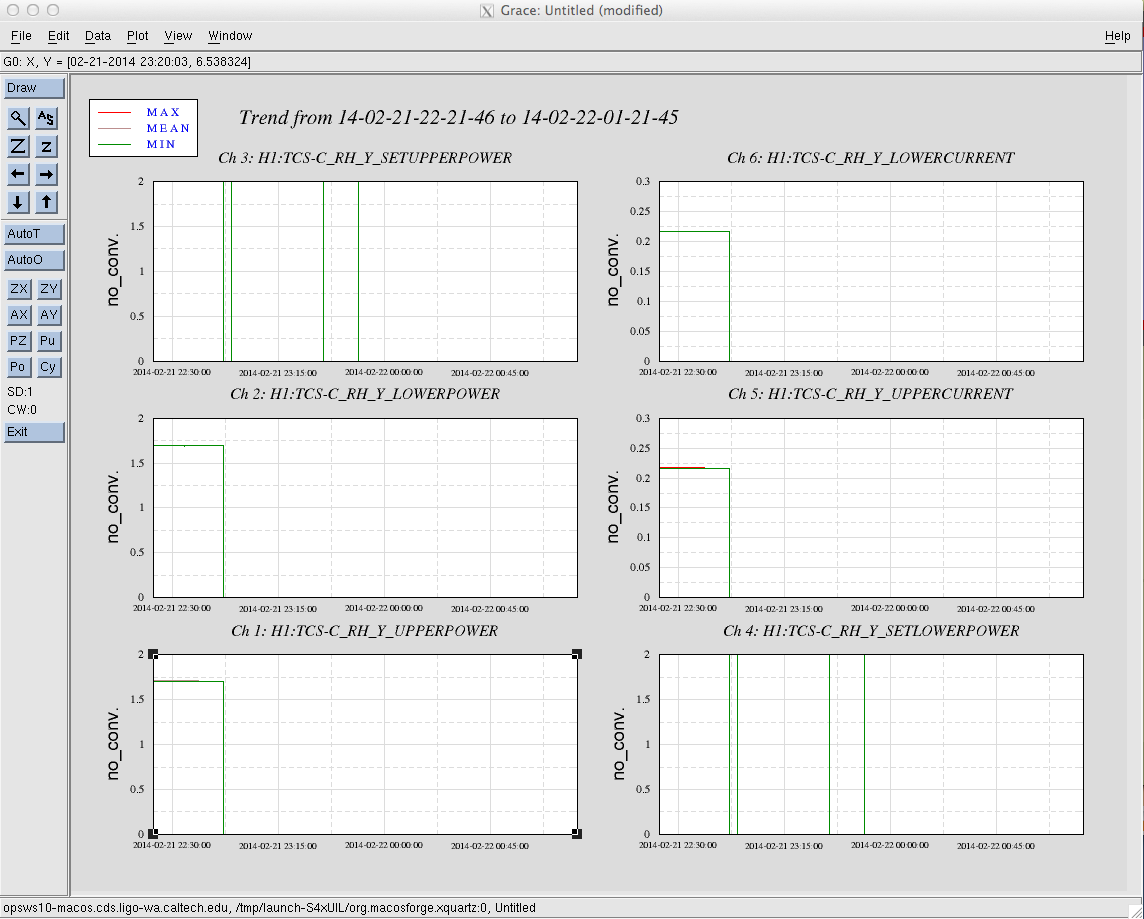Click top-right selection handle of Ch 1 graph
Viewport: 1144px width, 919px height.
577,655
